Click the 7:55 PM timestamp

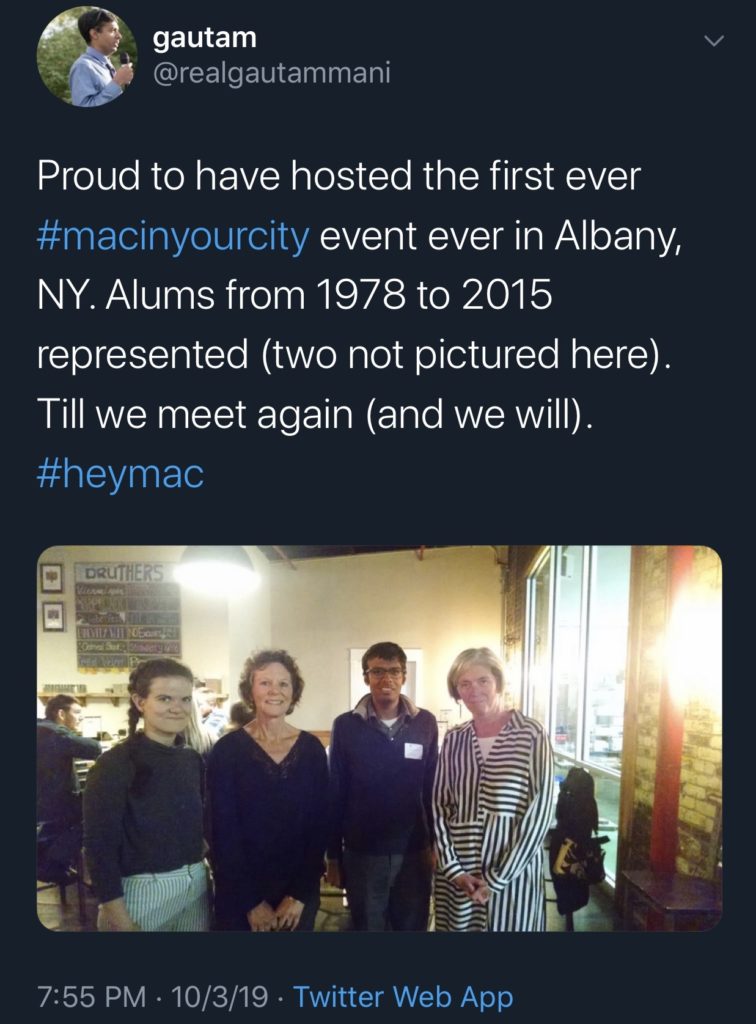point(90,996)
